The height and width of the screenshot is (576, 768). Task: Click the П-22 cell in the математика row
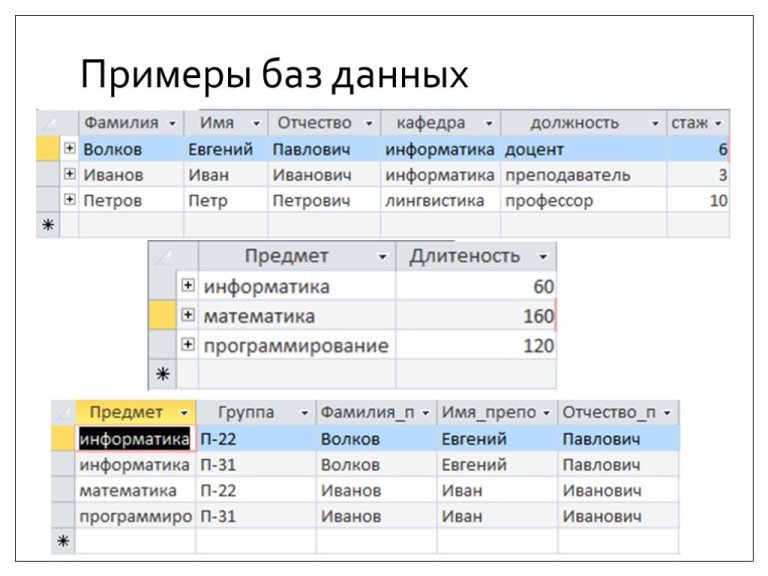tap(256, 490)
